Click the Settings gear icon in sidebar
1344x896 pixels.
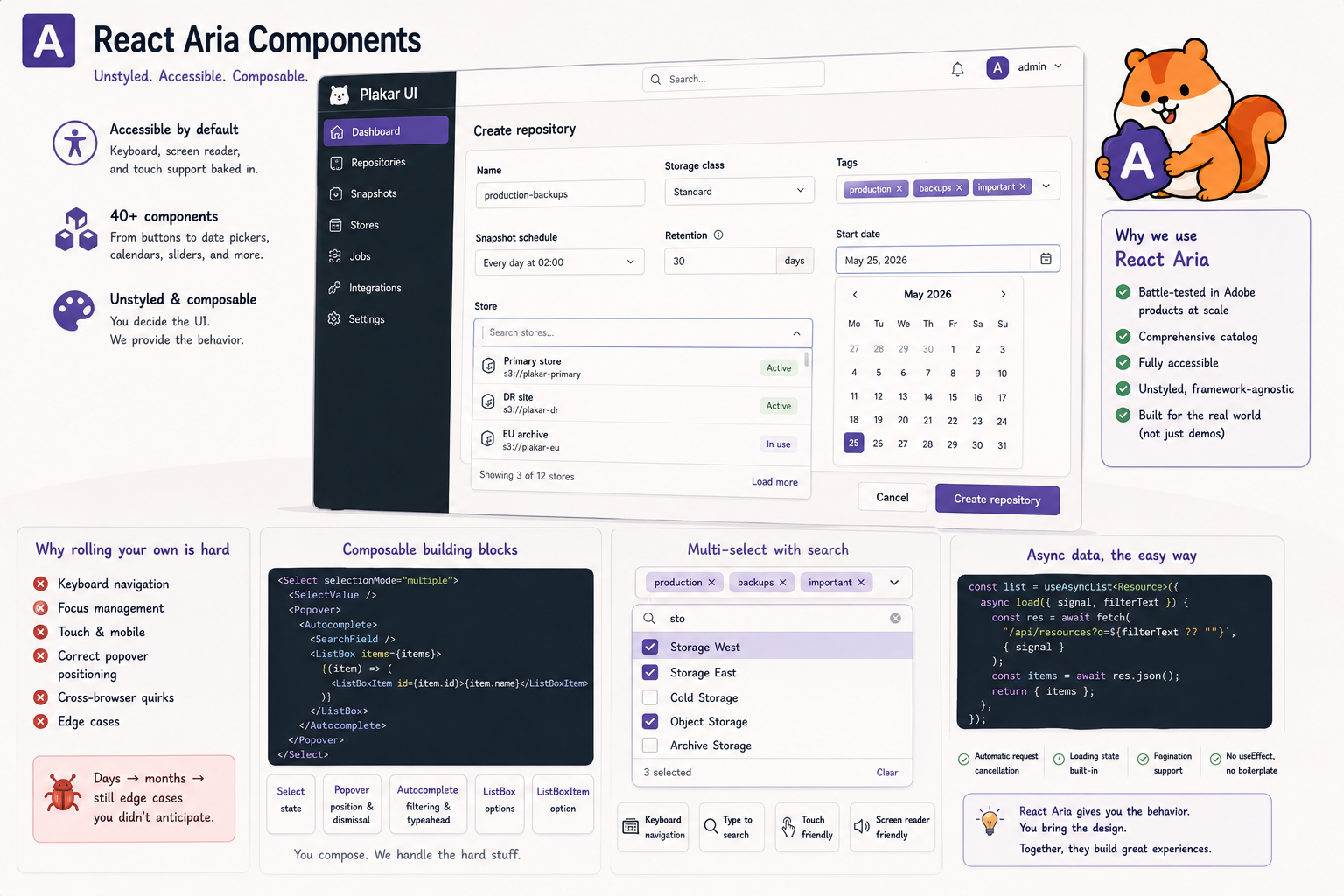click(334, 319)
